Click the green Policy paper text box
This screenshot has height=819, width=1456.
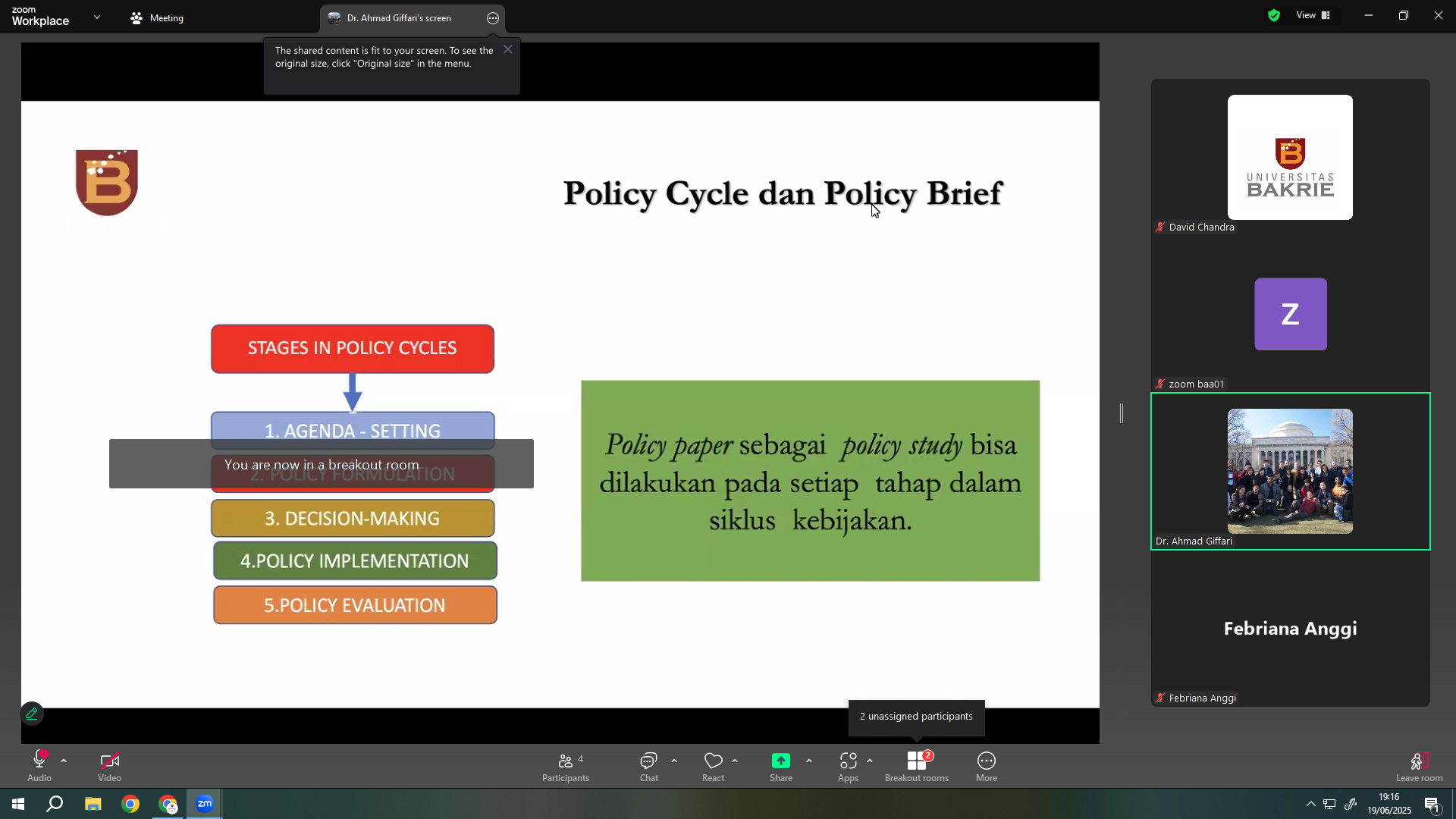click(810, 481)
